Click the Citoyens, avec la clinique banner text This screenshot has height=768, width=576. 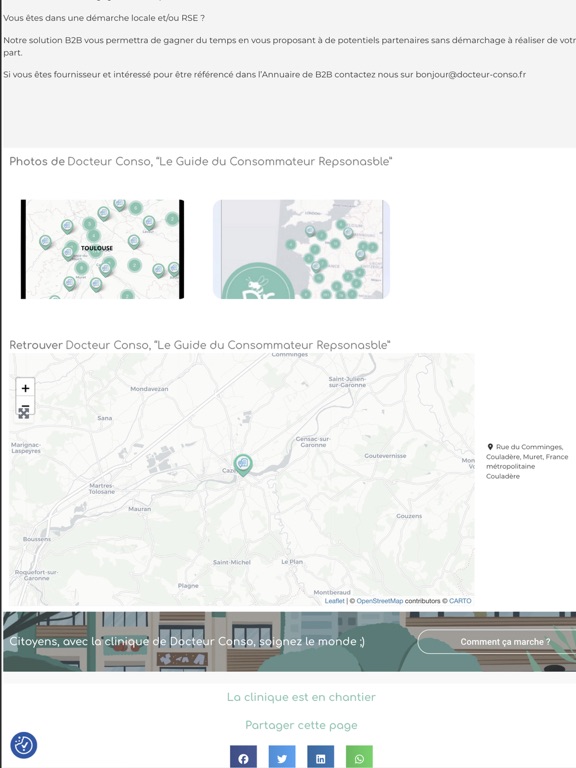[x=187, y=641]
